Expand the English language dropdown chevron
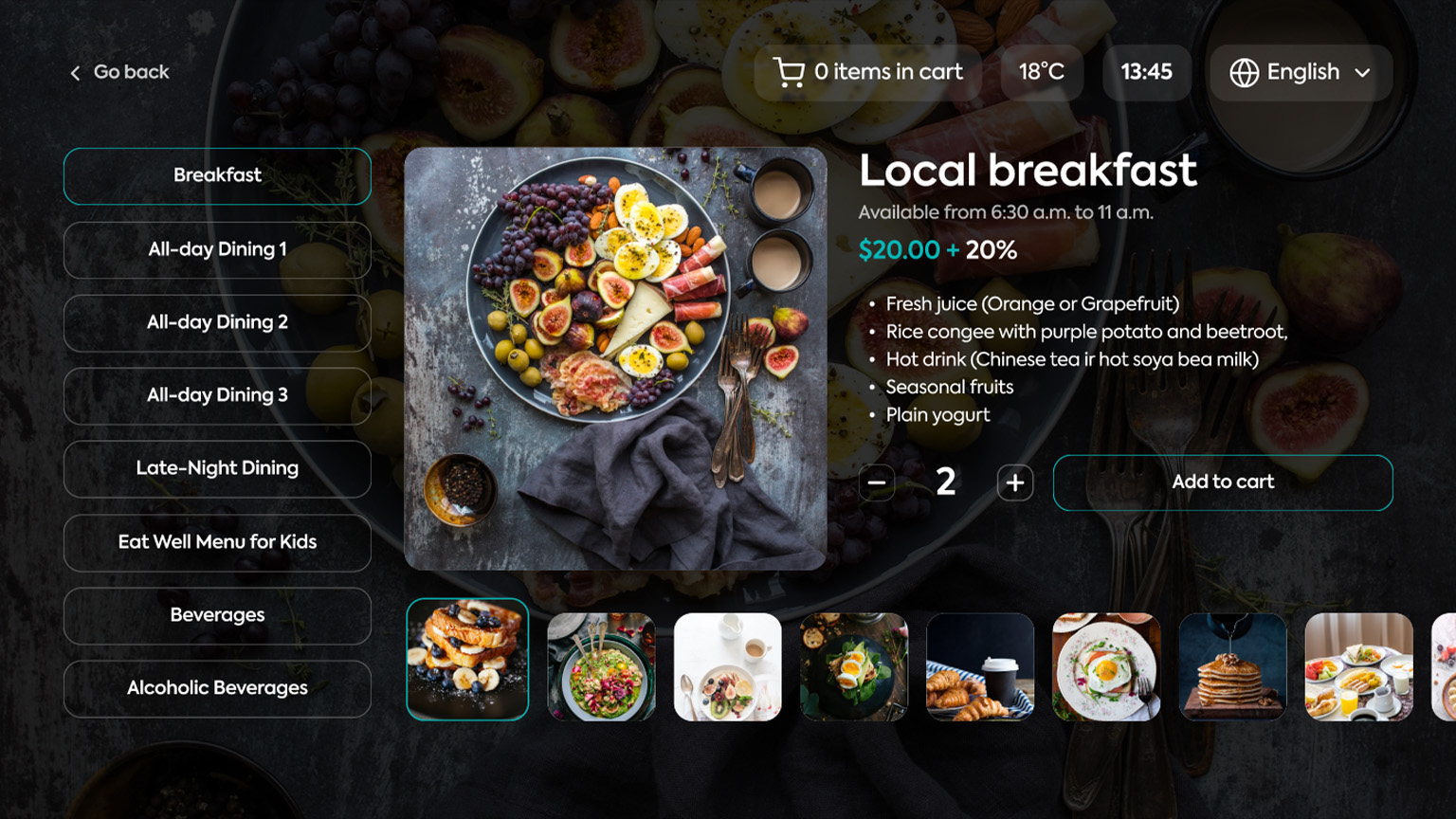Viewport: 1456px width, 819px height. [1362, 73]
